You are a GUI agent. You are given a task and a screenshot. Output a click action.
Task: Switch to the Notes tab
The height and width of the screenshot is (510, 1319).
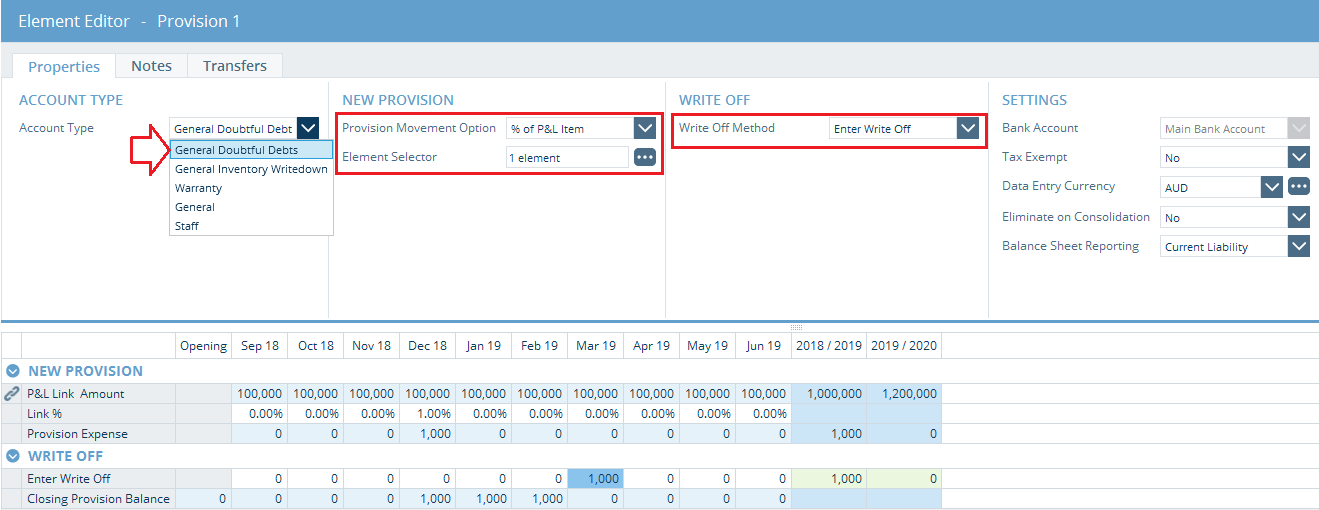[x=151, y=66]
